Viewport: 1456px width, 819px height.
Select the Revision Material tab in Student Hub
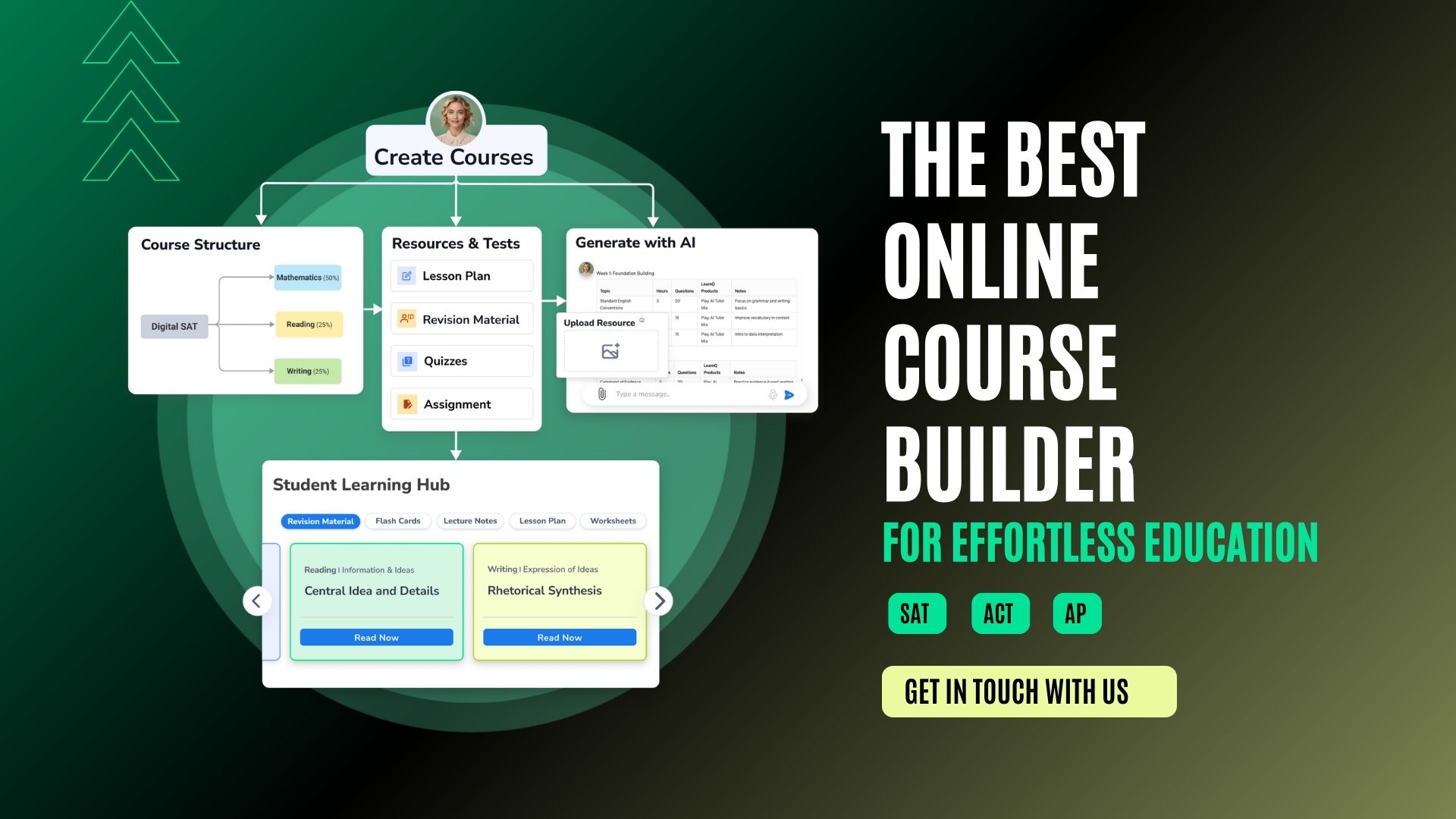click(x=320, y=520)
